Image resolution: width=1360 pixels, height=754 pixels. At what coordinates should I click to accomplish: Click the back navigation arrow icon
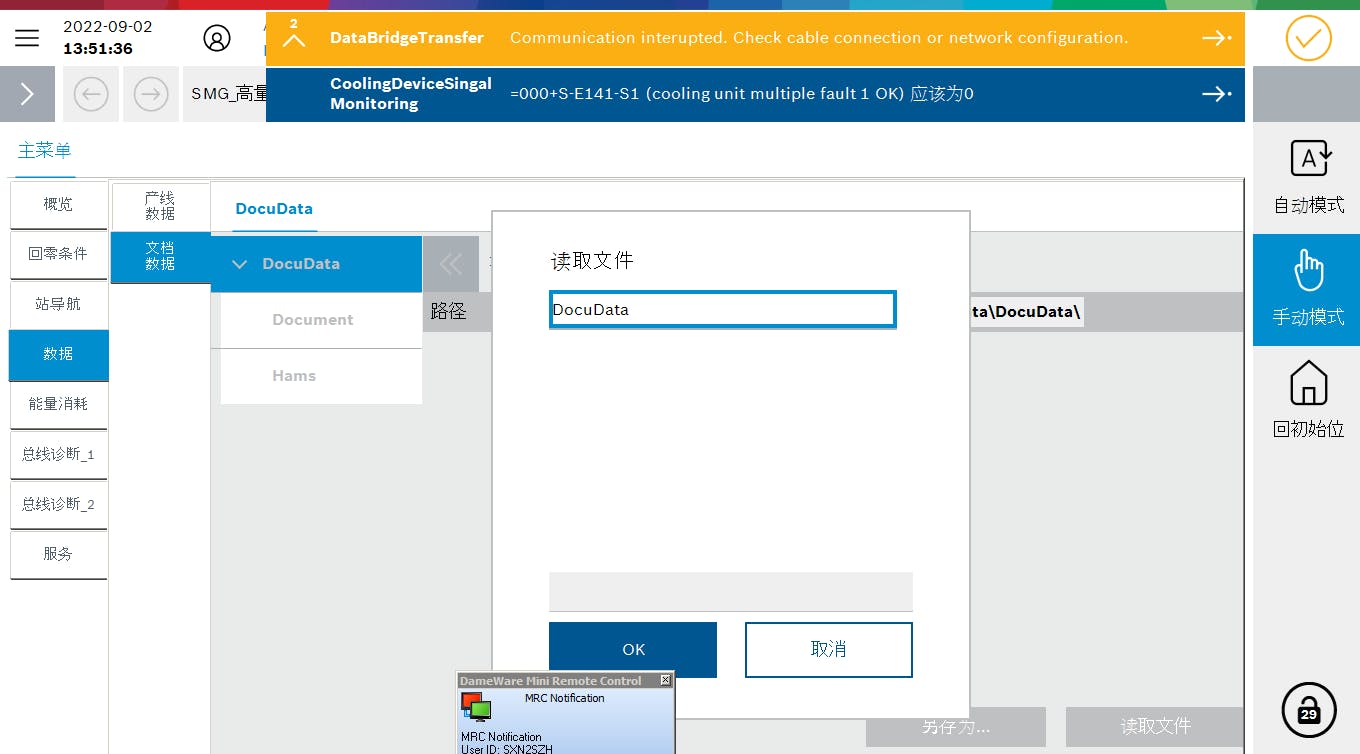(91, 94)
